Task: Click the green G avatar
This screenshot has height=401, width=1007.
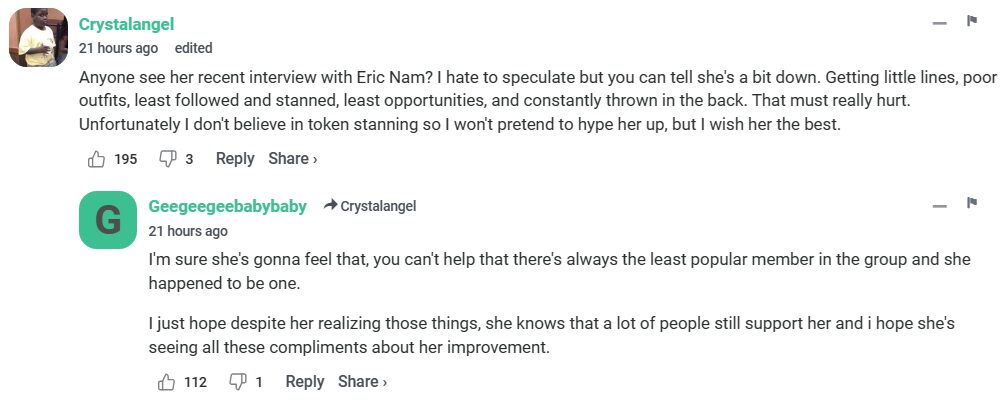Action: [x=107, y=220]
